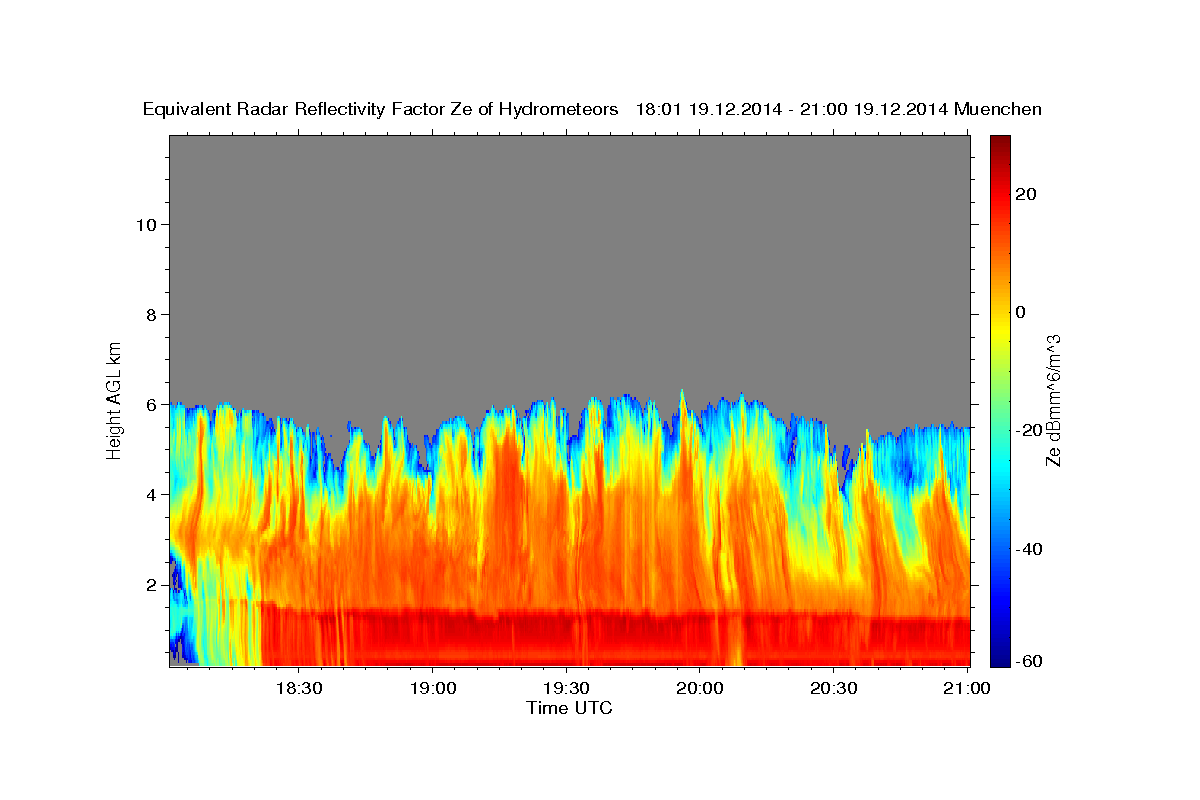The width and height of the screenshot is (1200, 800).
Task: Click the height tick label 8
Action: [151, 314]
